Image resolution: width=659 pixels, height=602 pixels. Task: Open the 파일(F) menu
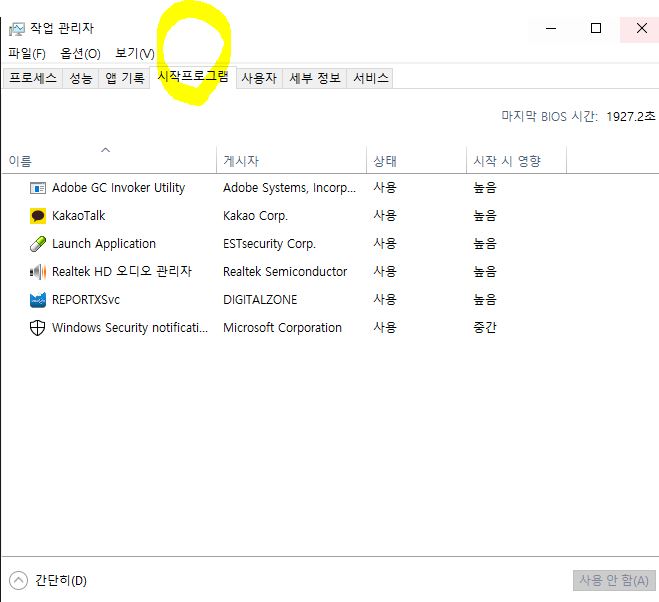pyautogui.click(x=27, y=53)
